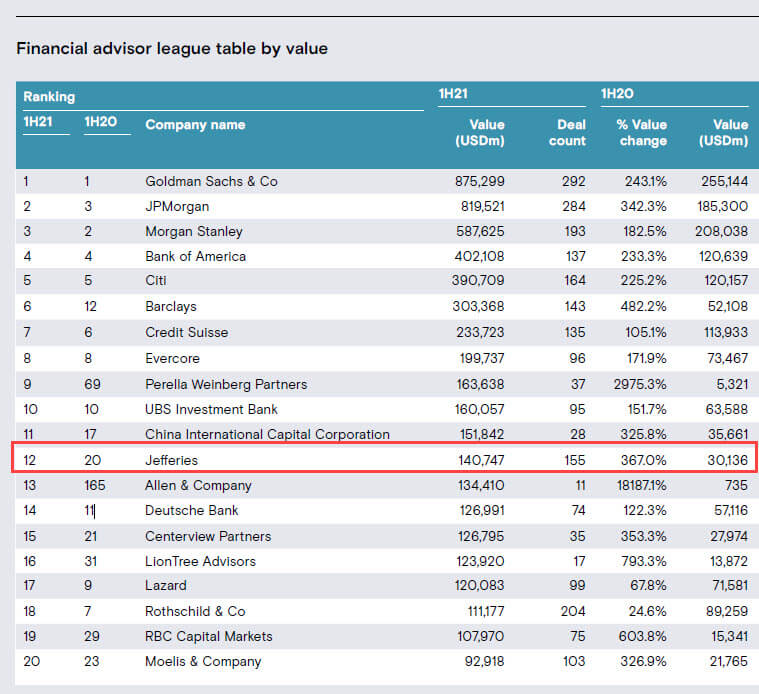Viewport: 759px width, 694px height.
Task: Click the 1H20 value 5,321 for Perella Weinberg
Action: coord(732,385)
